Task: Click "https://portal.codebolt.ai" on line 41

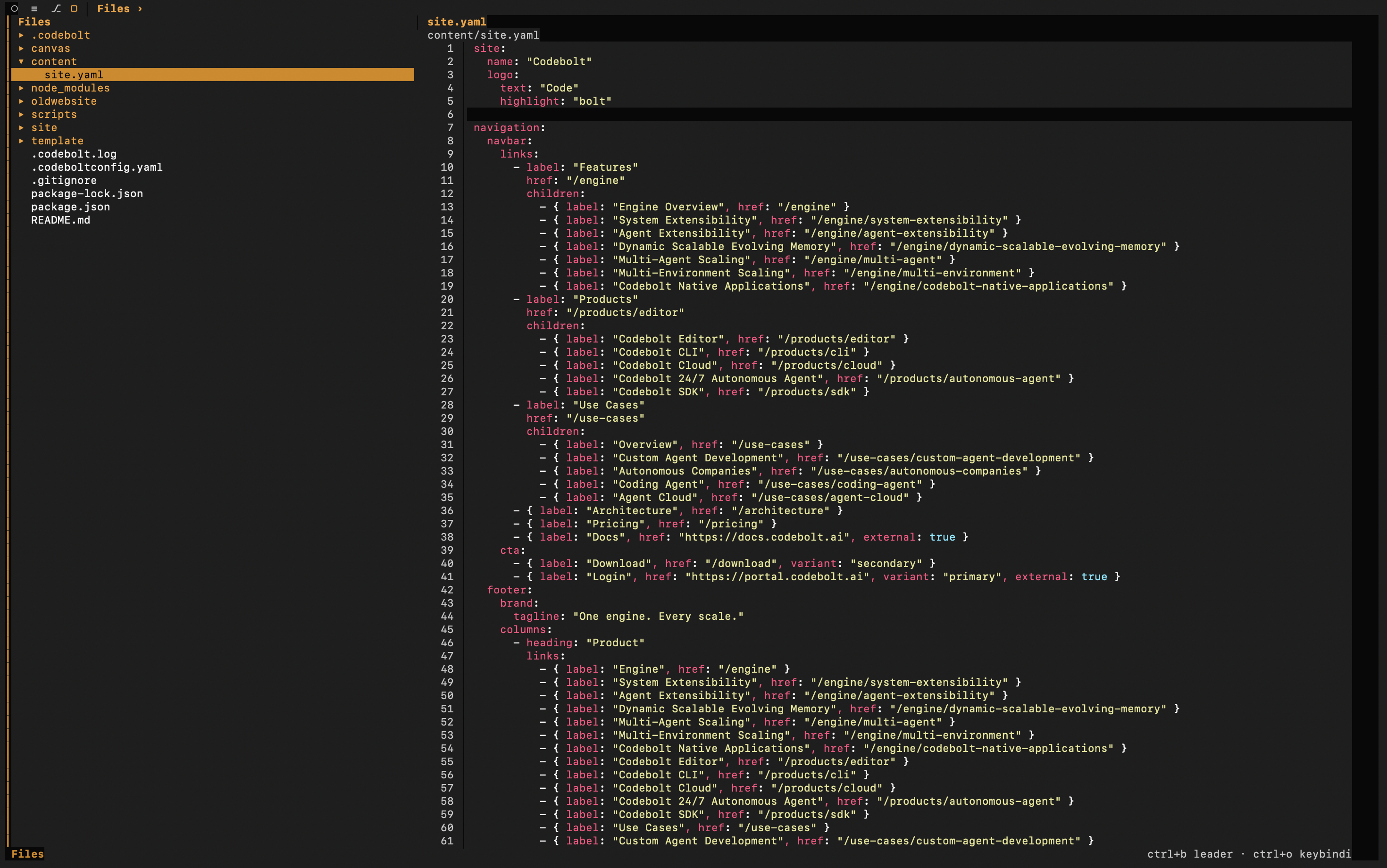Action: pos(777,576)
